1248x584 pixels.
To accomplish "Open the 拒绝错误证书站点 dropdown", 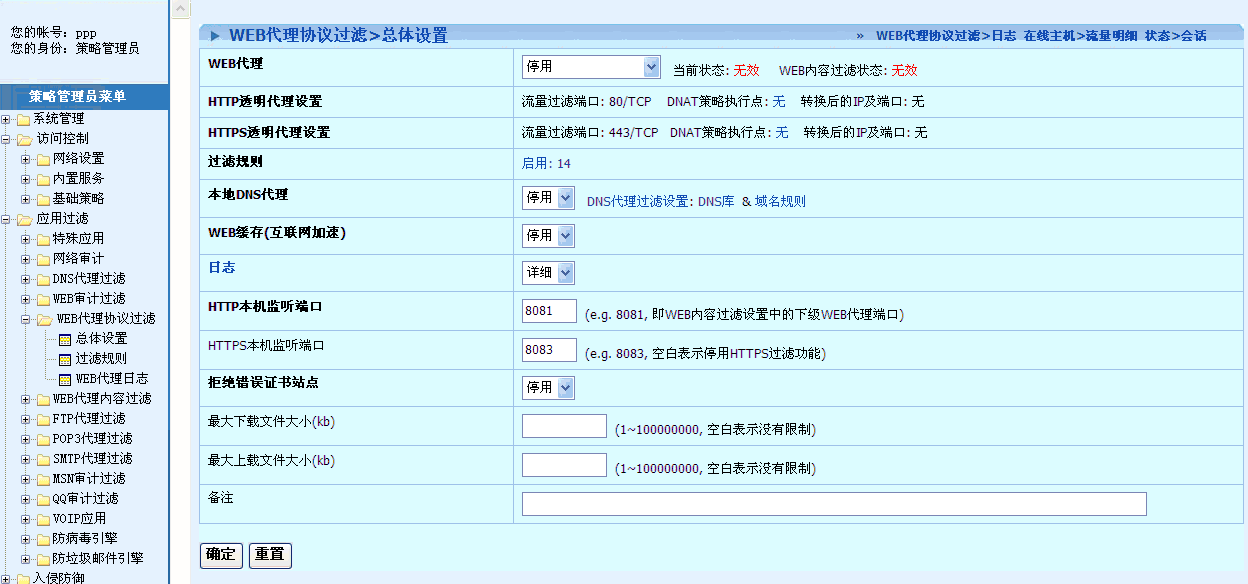I will (548, 387).
